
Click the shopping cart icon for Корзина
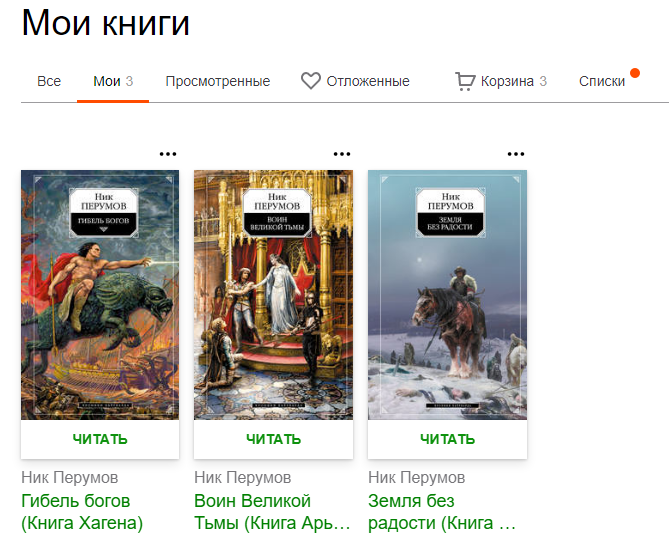(x=465, y=81)
